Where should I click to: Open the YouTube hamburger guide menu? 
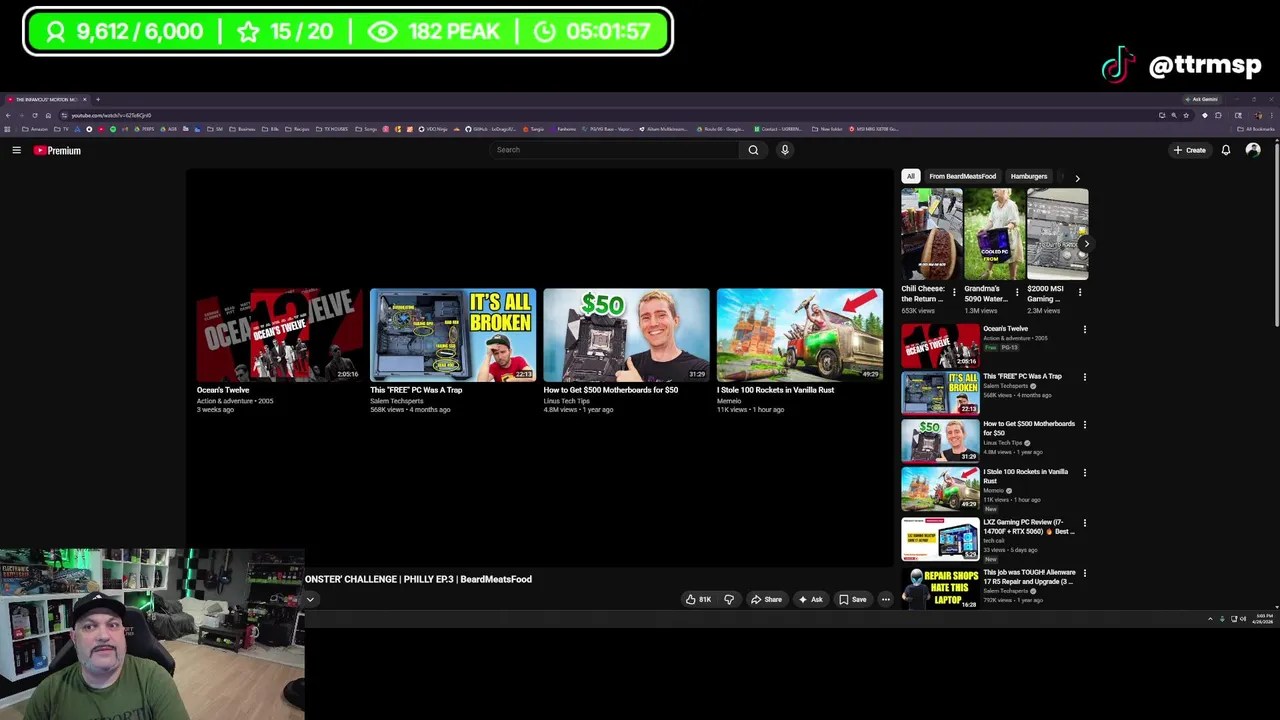coord(16,150)
